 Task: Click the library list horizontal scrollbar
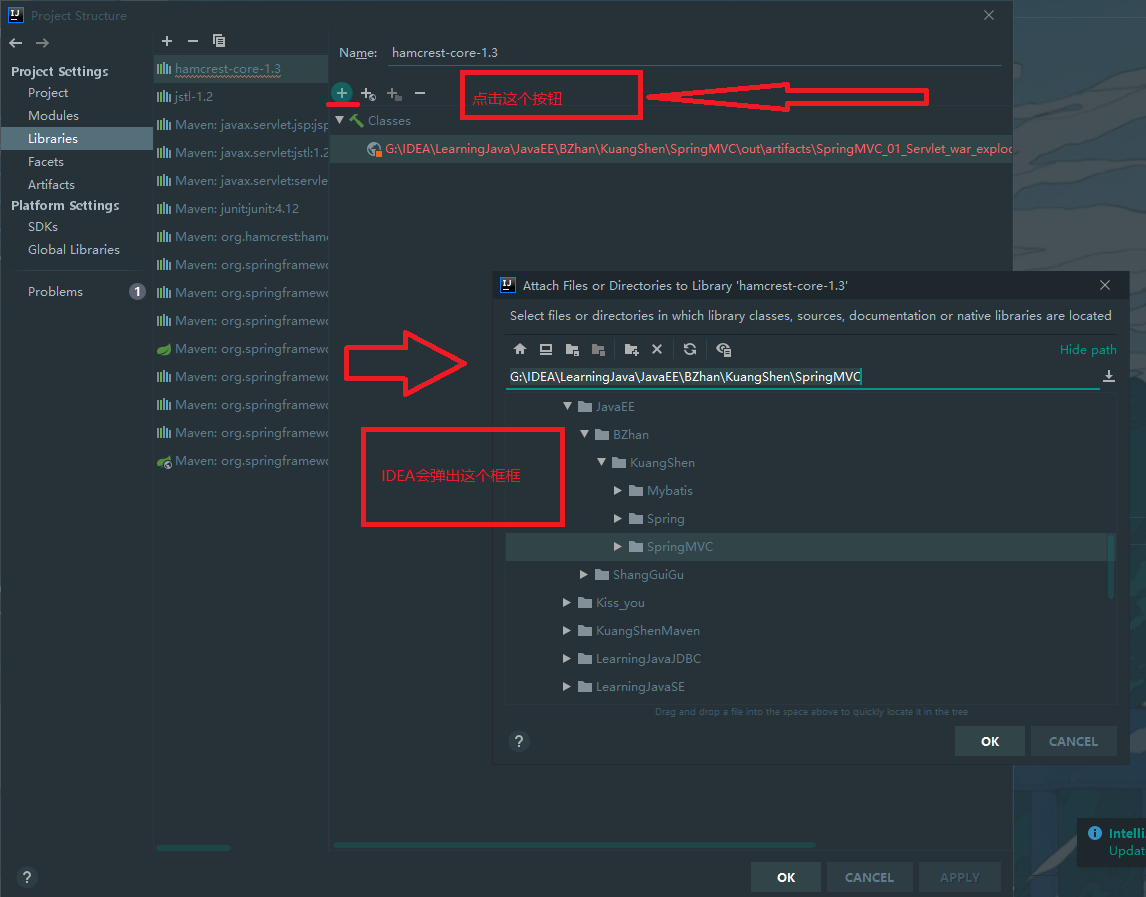pyautogui.click(x=194, y=848)
